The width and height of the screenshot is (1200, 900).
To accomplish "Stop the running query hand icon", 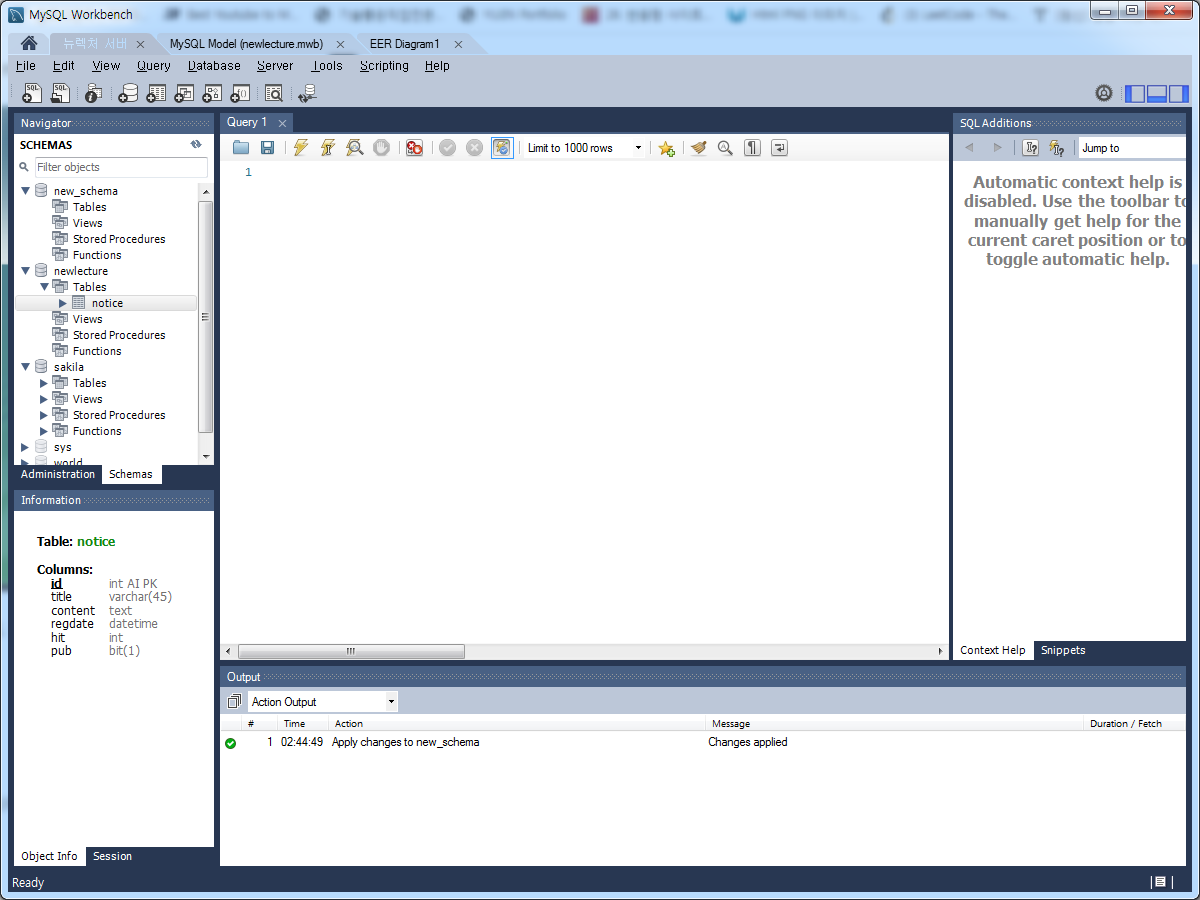I will coord(381,148).
